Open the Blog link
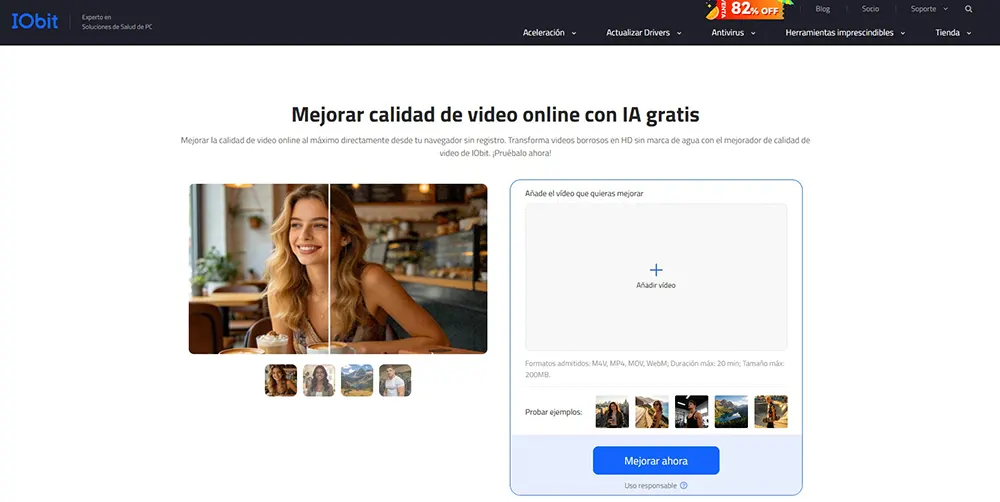Viewport: 1000px width, 502px height. (x=823, y=9)
